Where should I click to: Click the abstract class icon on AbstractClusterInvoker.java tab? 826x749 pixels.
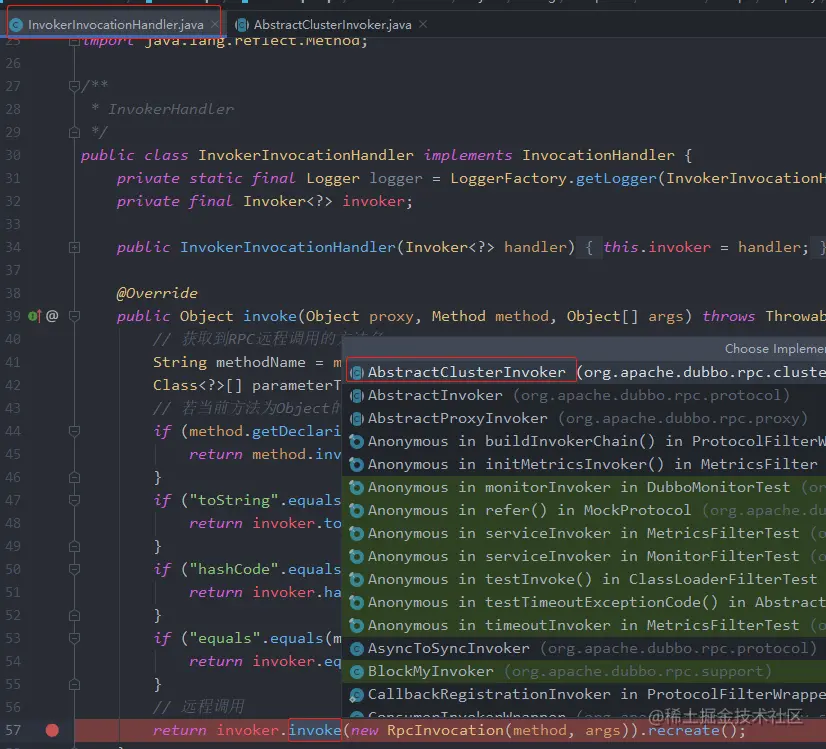pos(242,25)
